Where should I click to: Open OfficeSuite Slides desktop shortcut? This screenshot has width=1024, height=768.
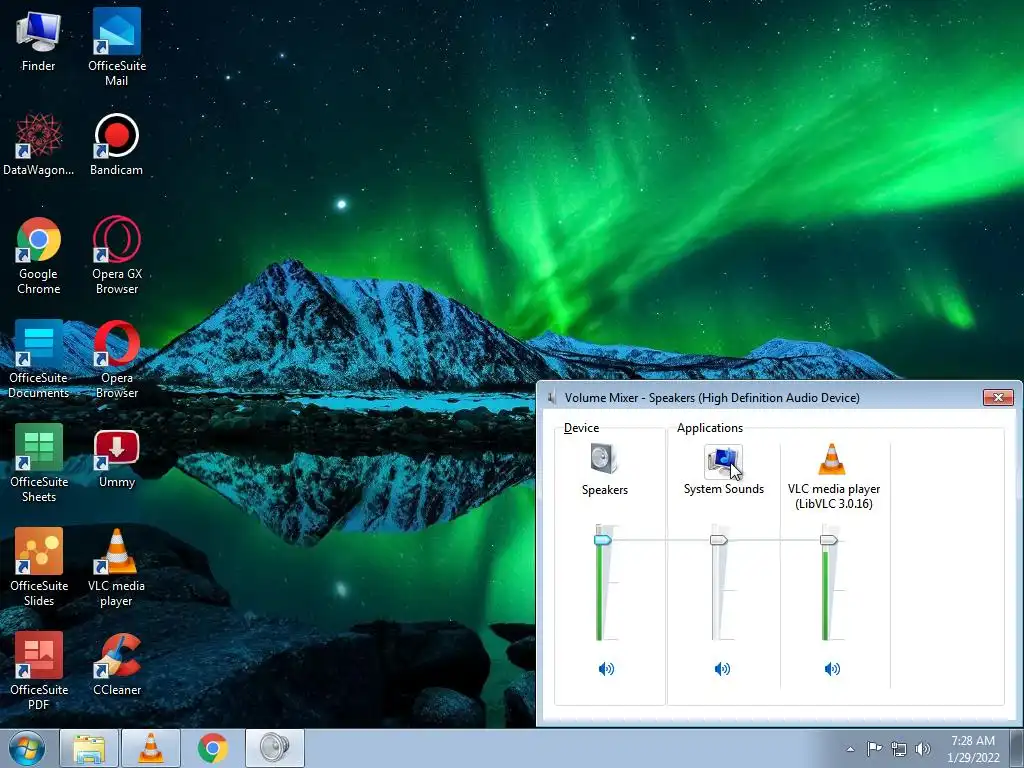point(39,567)
